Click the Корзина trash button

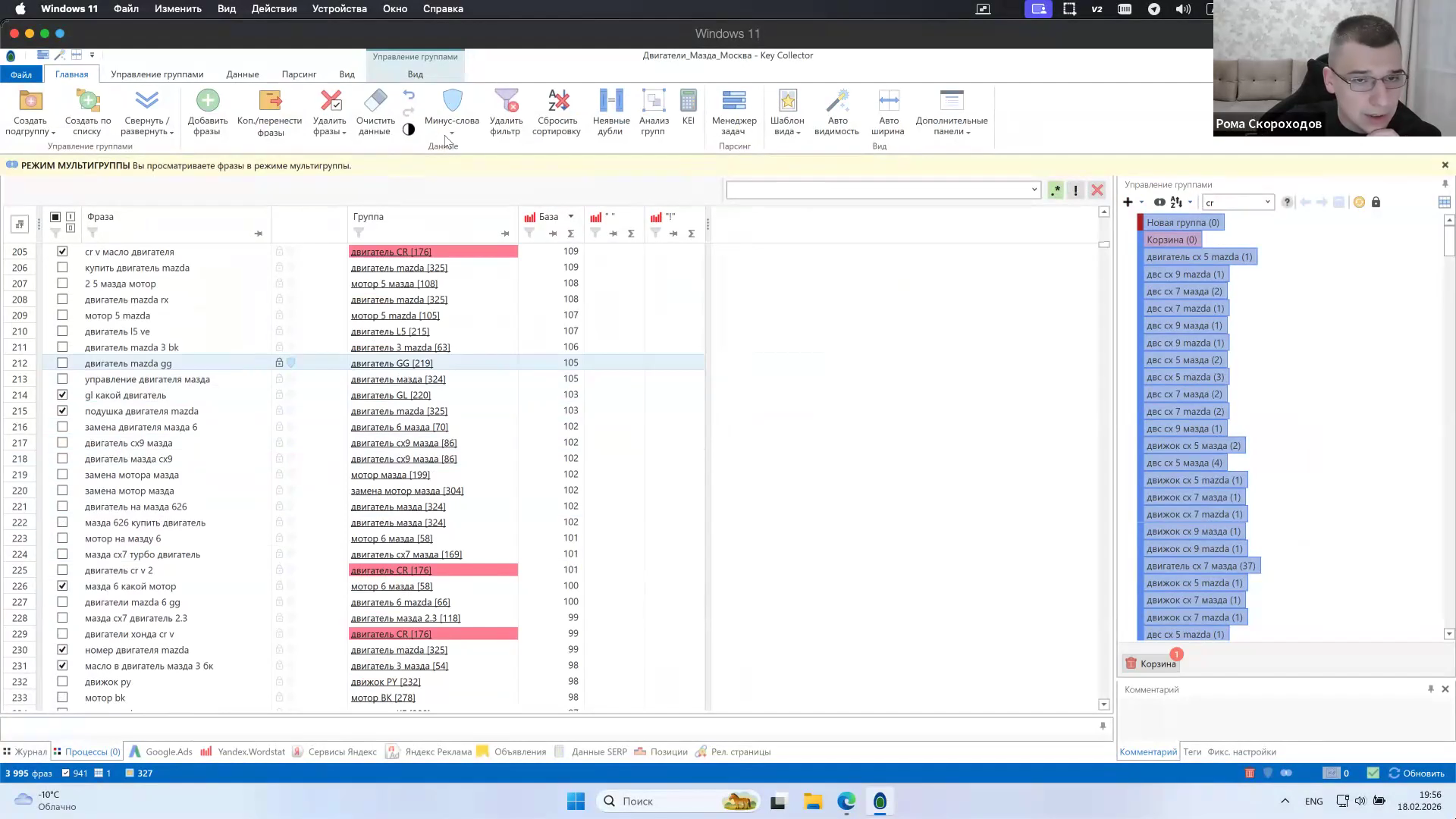pos(1150,664)
